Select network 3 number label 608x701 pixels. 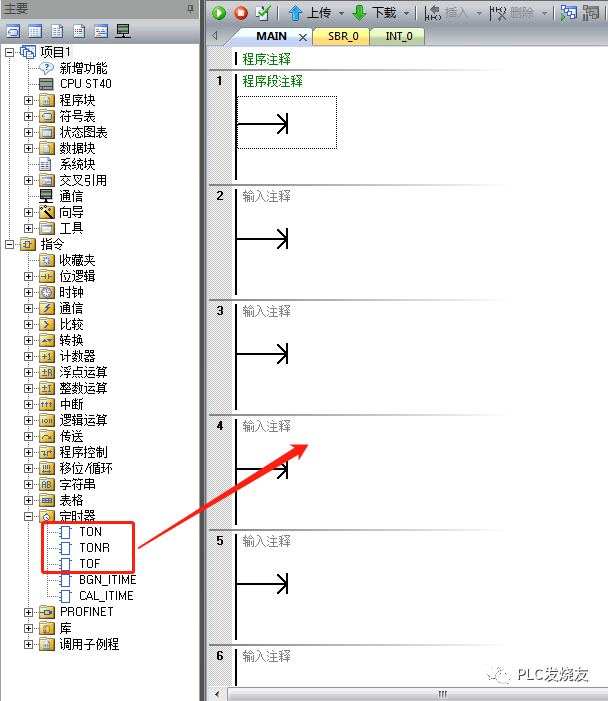220,311
